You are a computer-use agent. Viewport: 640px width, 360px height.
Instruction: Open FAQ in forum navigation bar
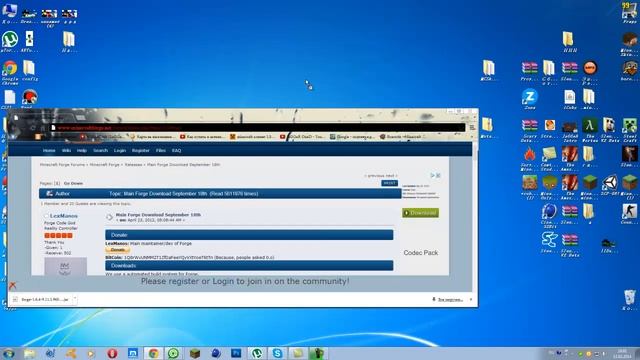(x=176, y=151)
